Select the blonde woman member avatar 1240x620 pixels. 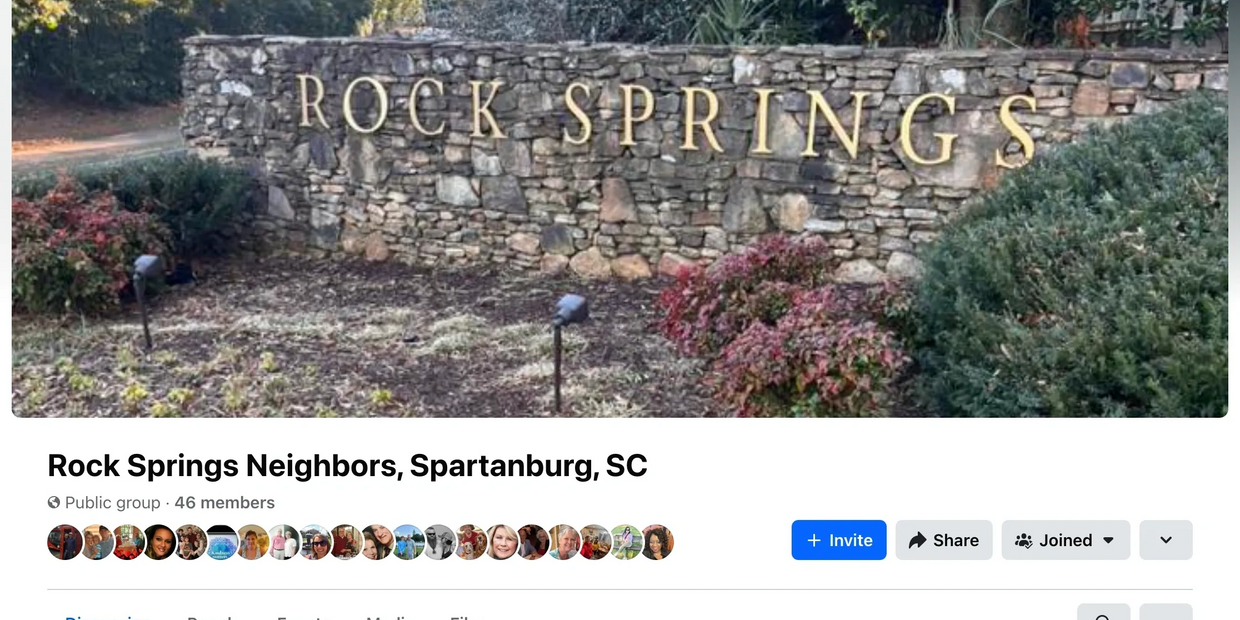(x=501, y=542)
